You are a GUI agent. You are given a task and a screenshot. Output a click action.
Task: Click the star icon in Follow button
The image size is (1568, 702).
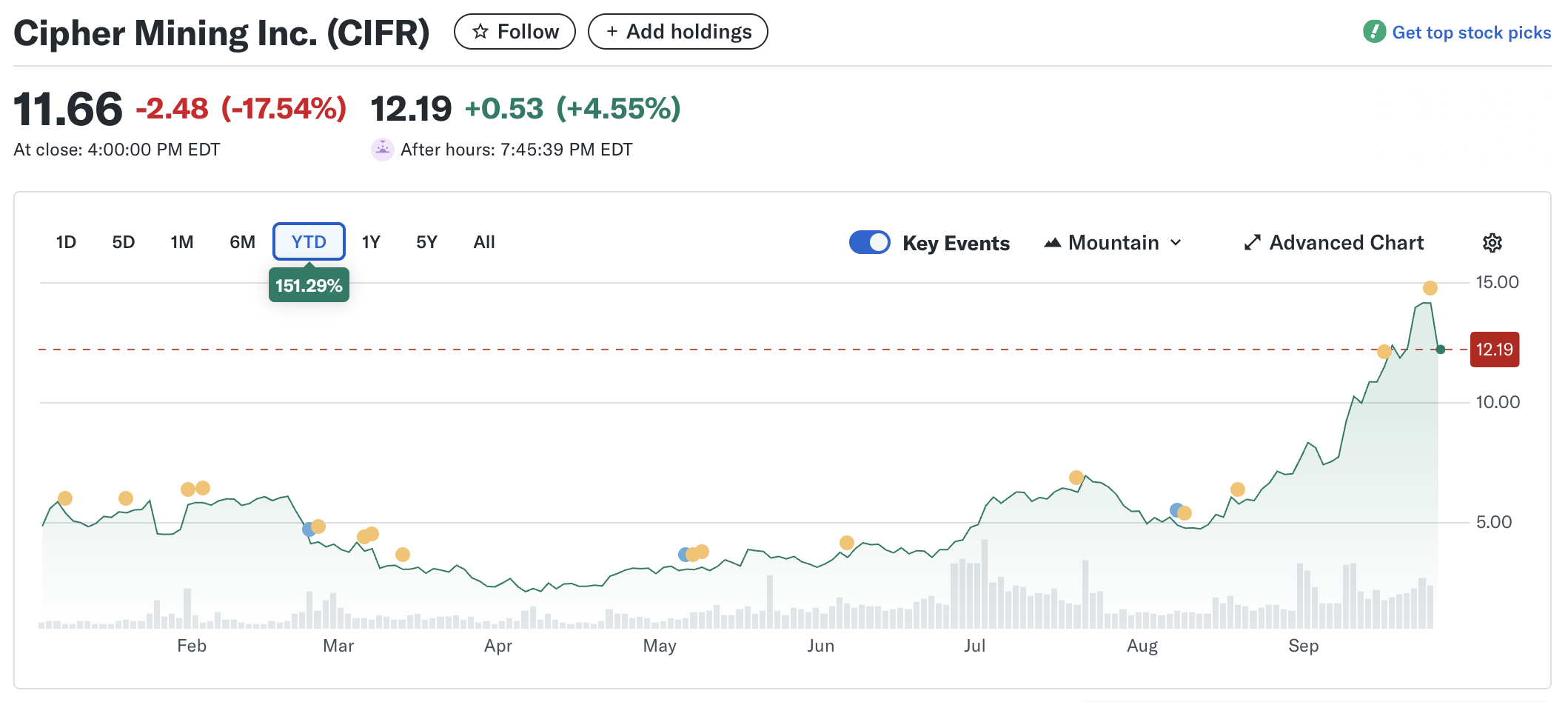coord(480,32)
